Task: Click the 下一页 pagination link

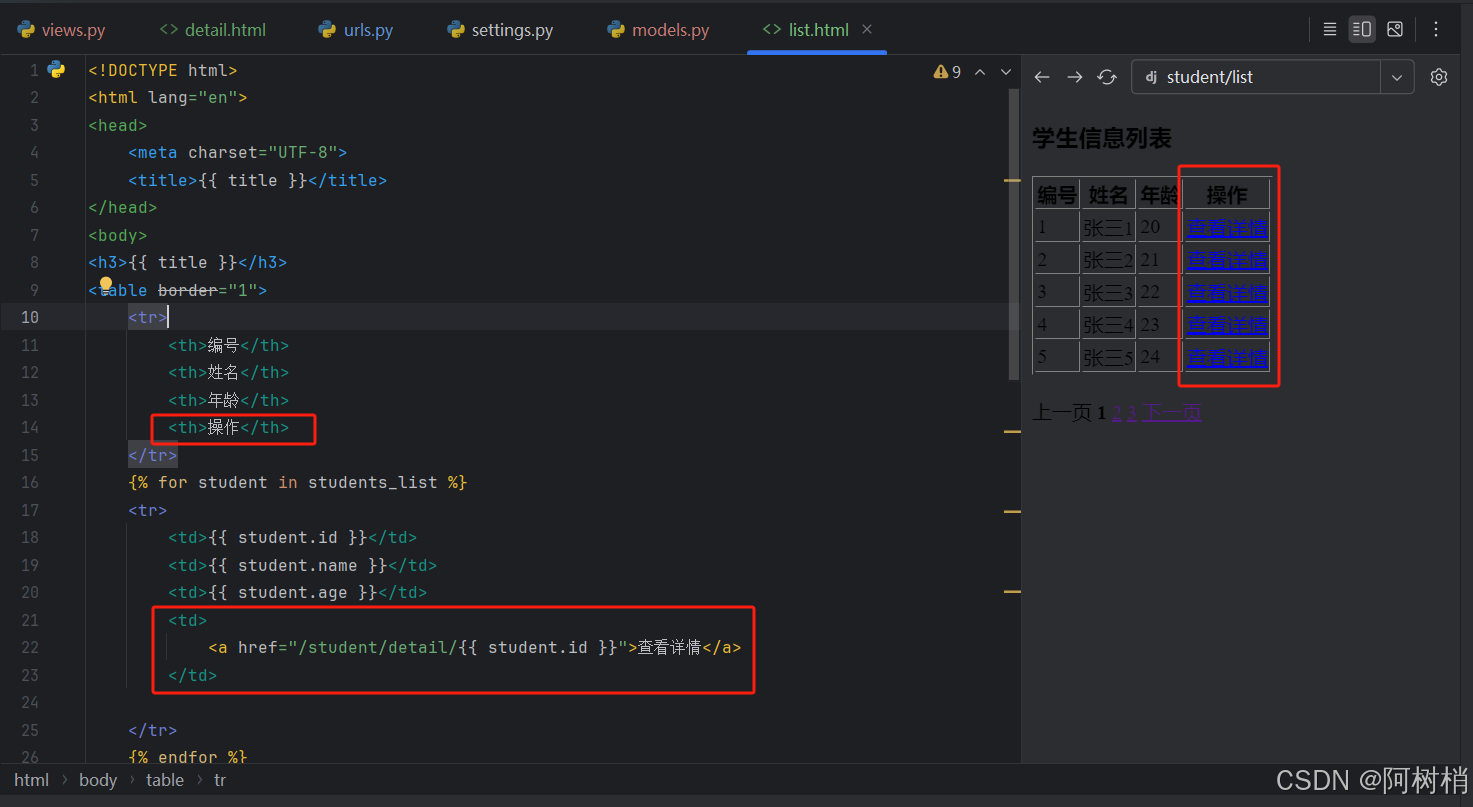Action: [x=1174, y=412]
